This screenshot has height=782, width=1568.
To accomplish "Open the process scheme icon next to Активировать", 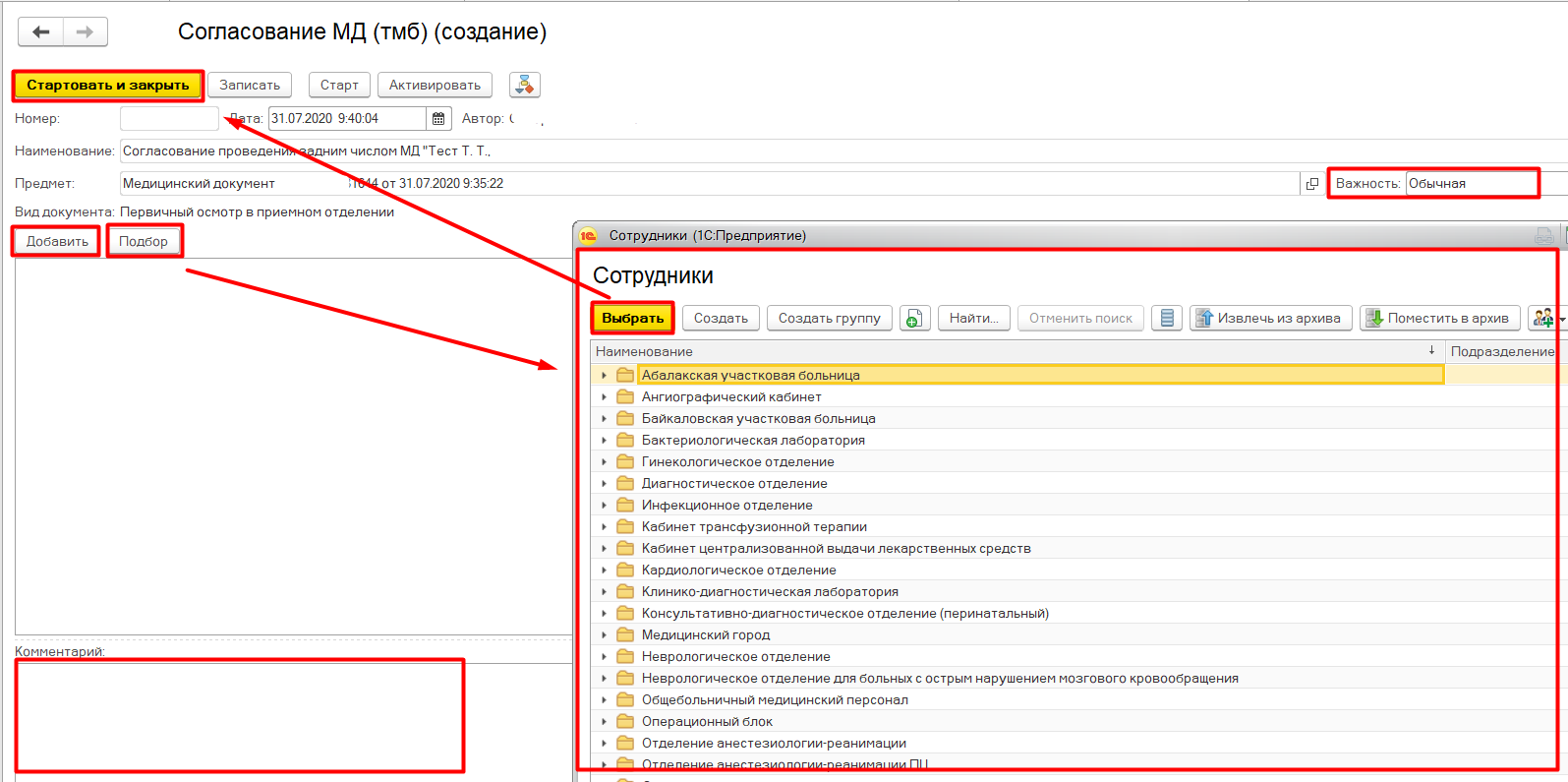I will coord(525,85).
